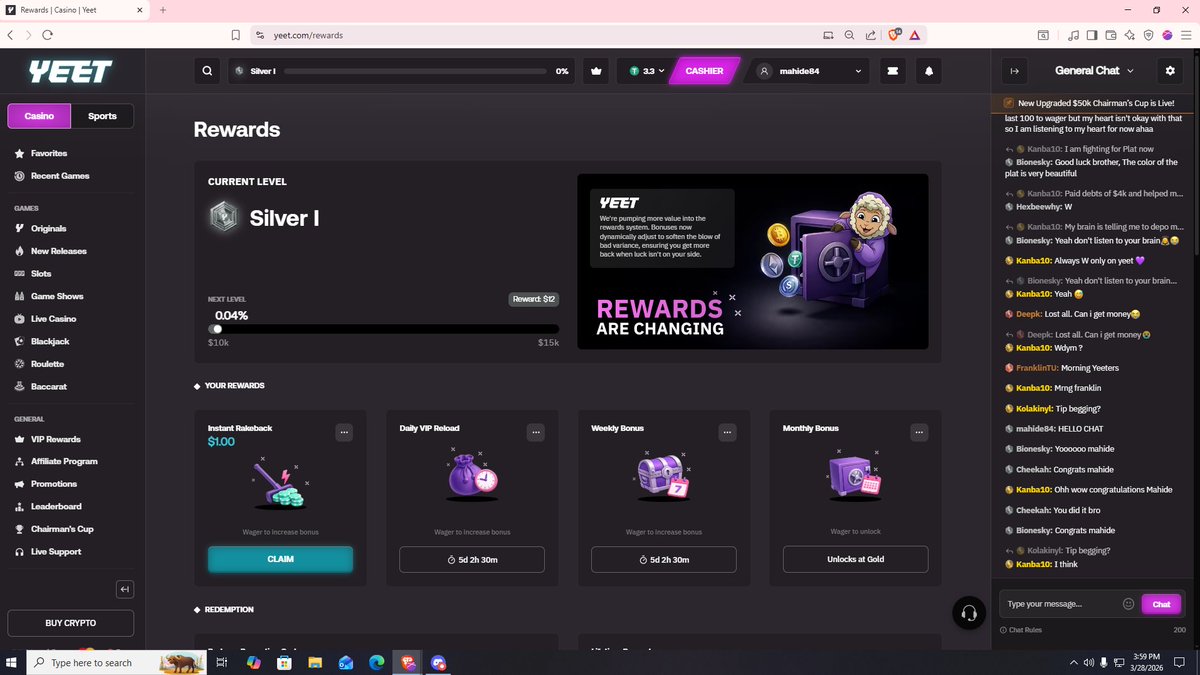Expand the General Chat room selector

pyautogui.click(x=1094, y=71)
